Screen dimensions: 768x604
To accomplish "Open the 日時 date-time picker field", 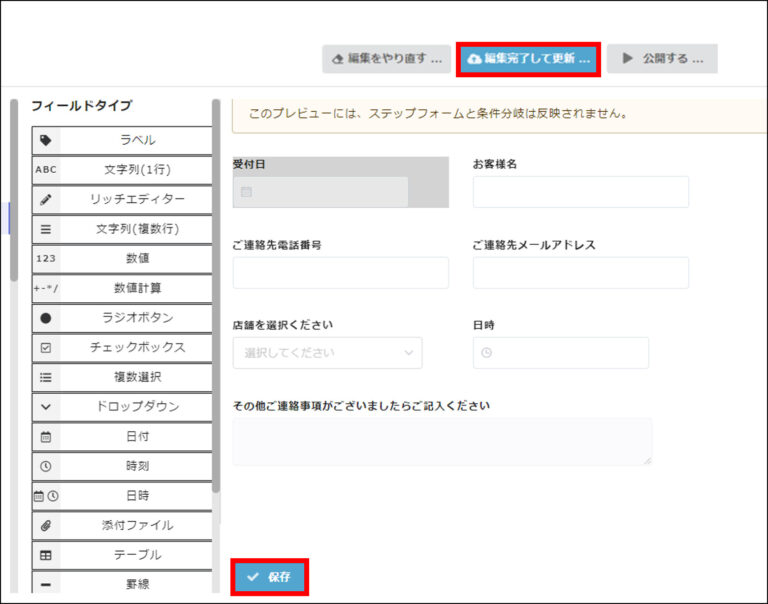I will [x=560, y=353].
